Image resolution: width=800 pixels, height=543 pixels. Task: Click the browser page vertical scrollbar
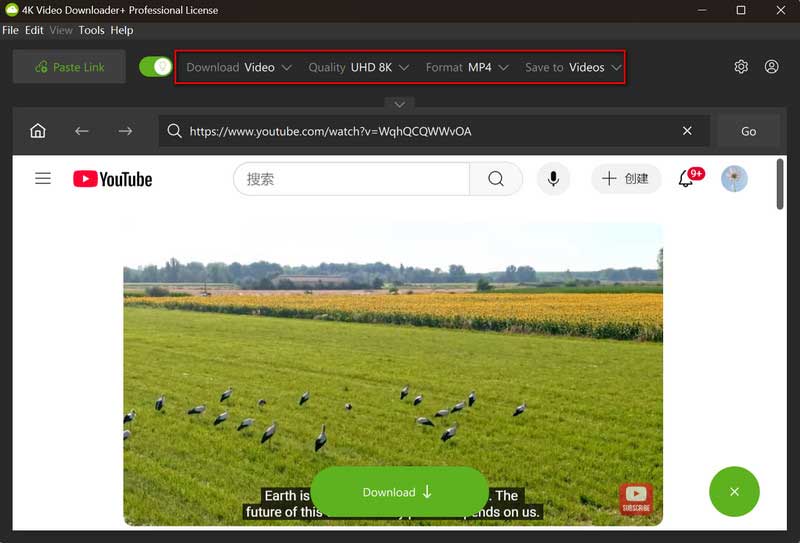coord(780,184)
